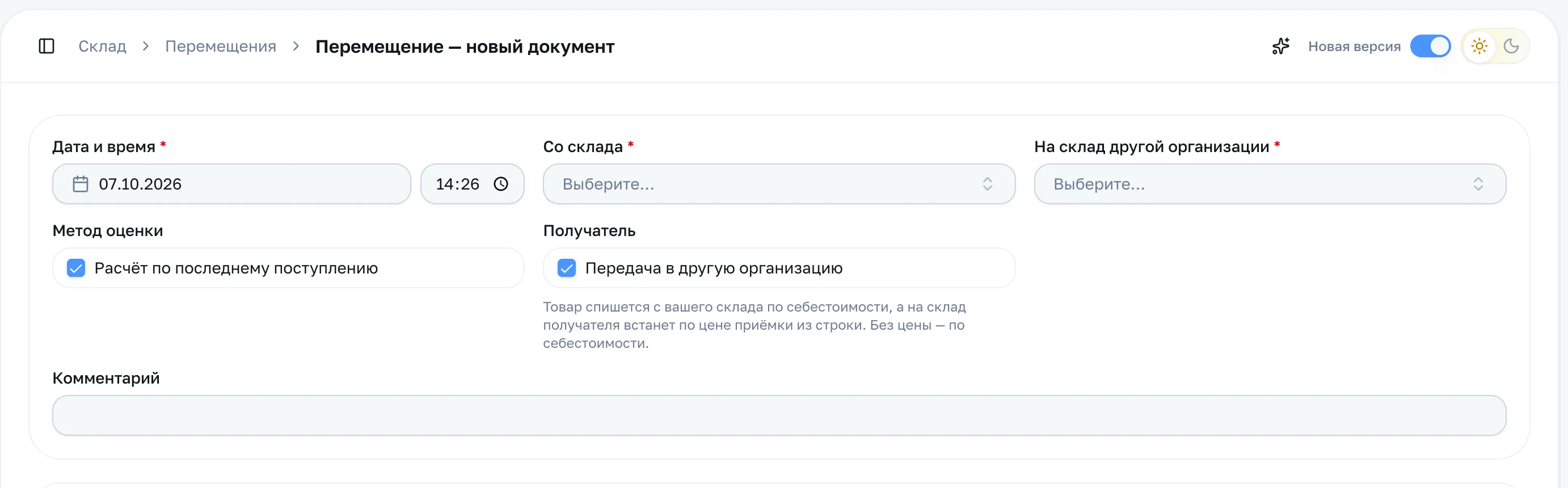
Task: Click the time field 14:26
Action: coord(473,184)
